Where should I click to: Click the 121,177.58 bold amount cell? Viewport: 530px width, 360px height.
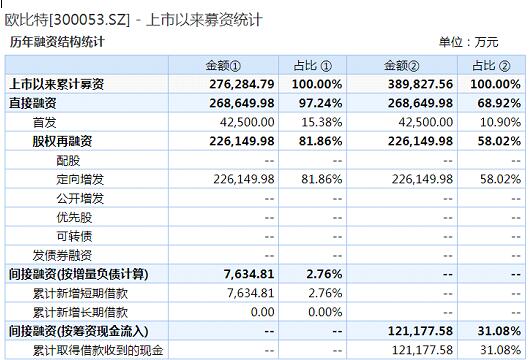(420, 331)
